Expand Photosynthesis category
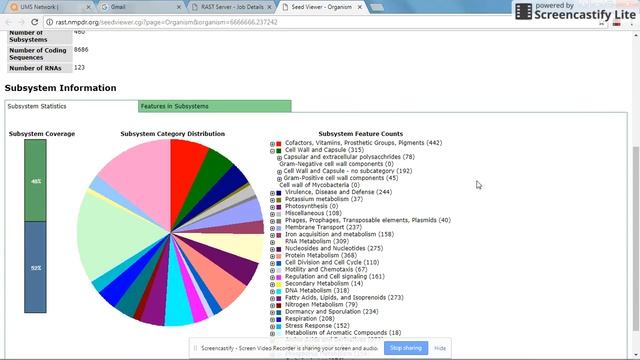The height and width of the screenshot is (360, 640). click(272, 207)
